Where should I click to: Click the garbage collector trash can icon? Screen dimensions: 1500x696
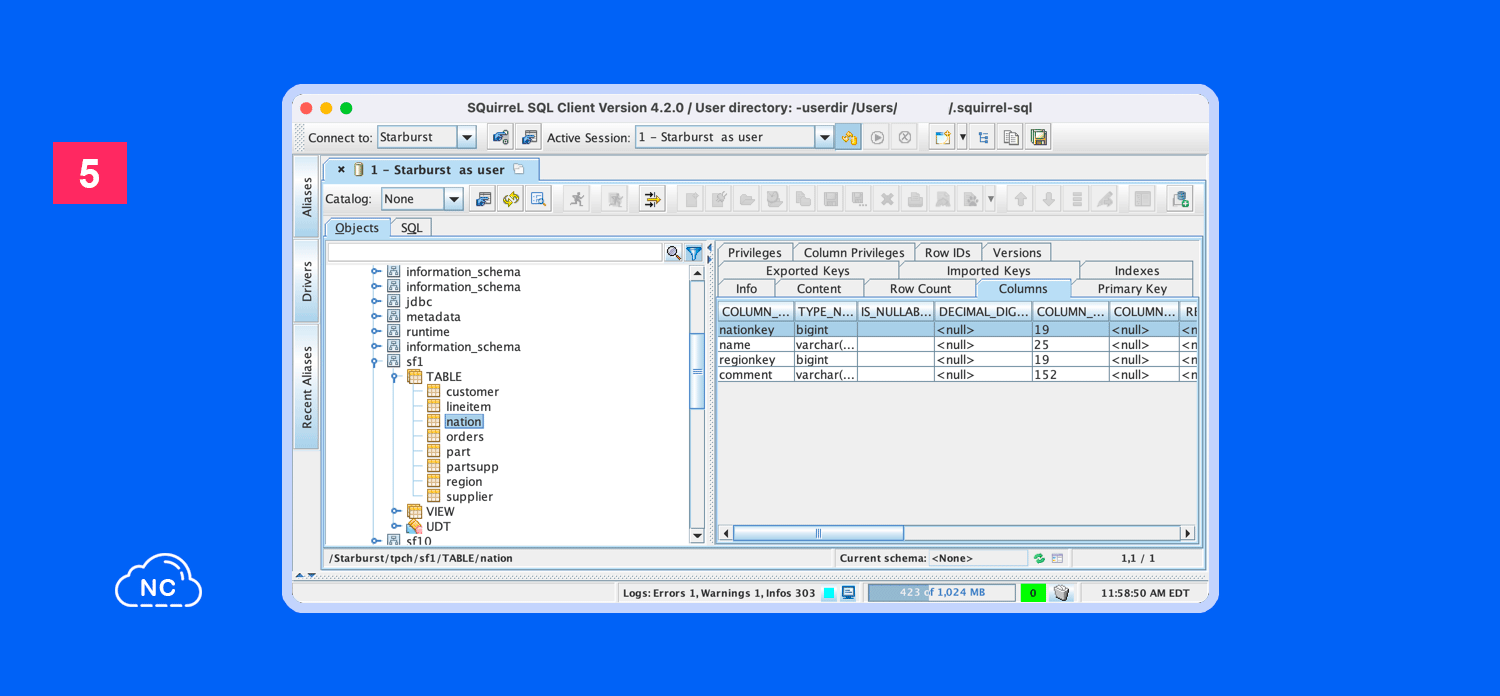[x=1061, y=593]
